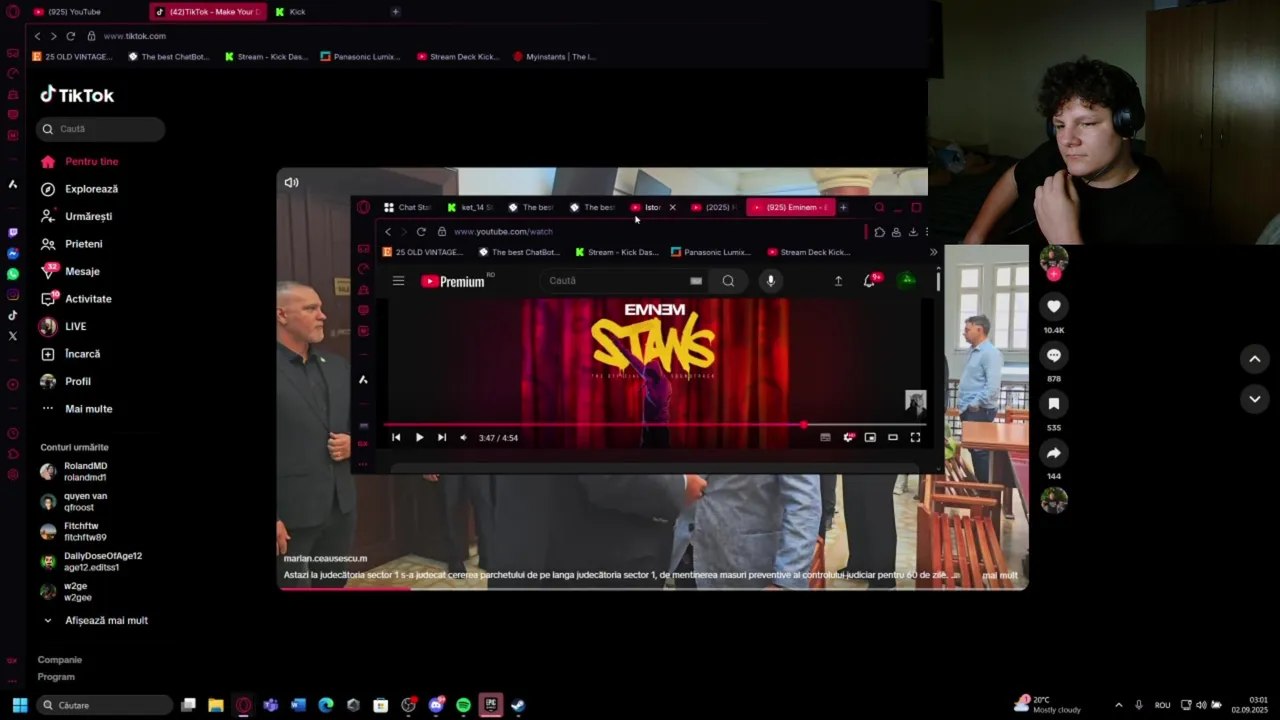Open File Explorer from taskbar
The height and width of the screenshot is (720, 1280).
(215, 705)
